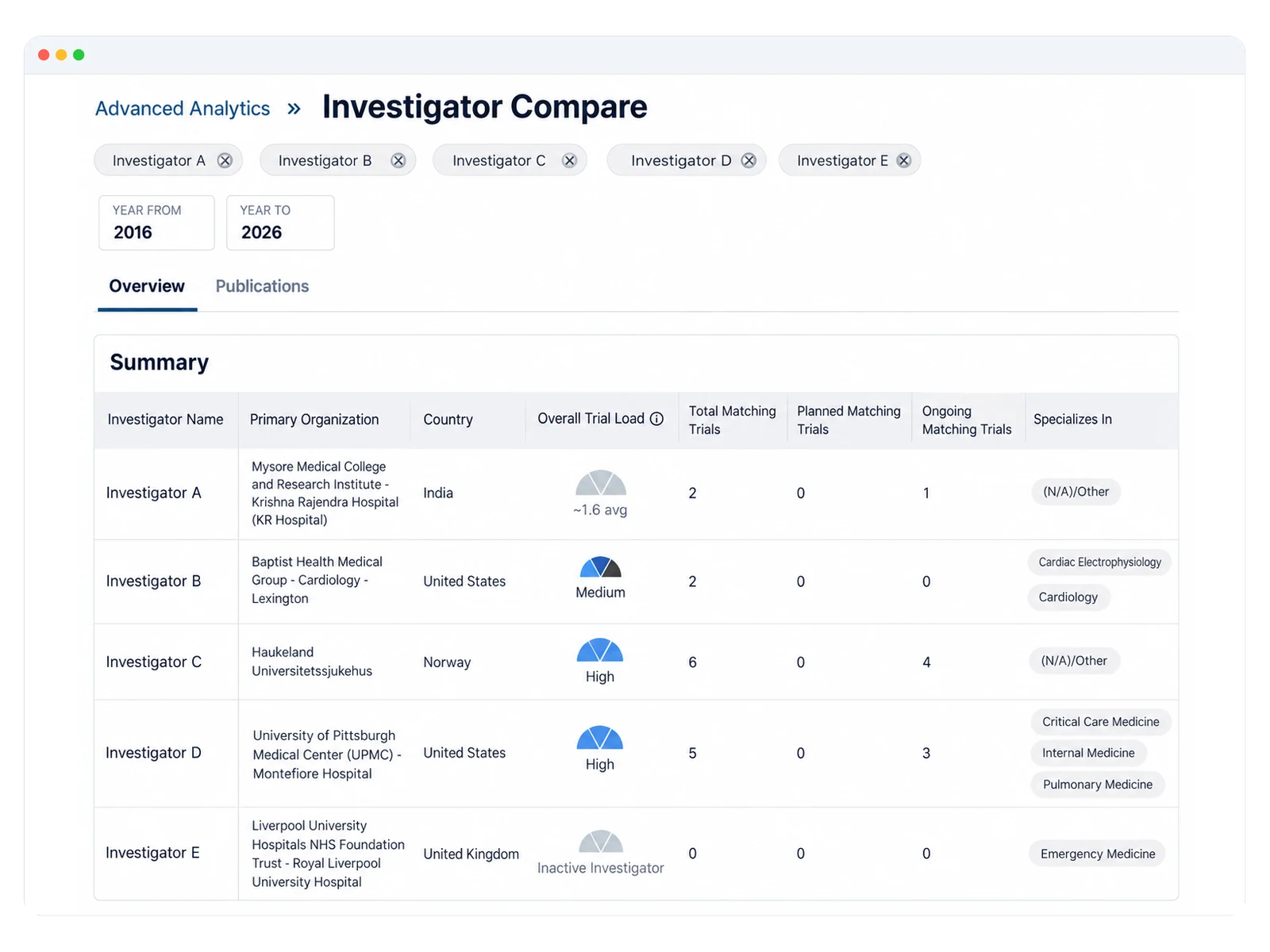This screenshot has width=1270, height=952.
Task: Click the Investigator Name column header
Action: [165, 420]
